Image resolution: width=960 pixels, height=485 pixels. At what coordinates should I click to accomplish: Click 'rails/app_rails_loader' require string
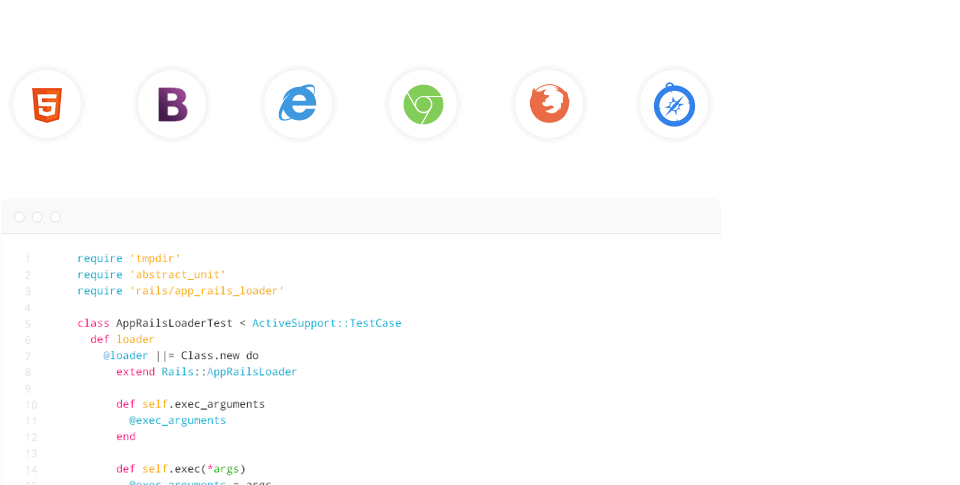(x=207, y=291)
